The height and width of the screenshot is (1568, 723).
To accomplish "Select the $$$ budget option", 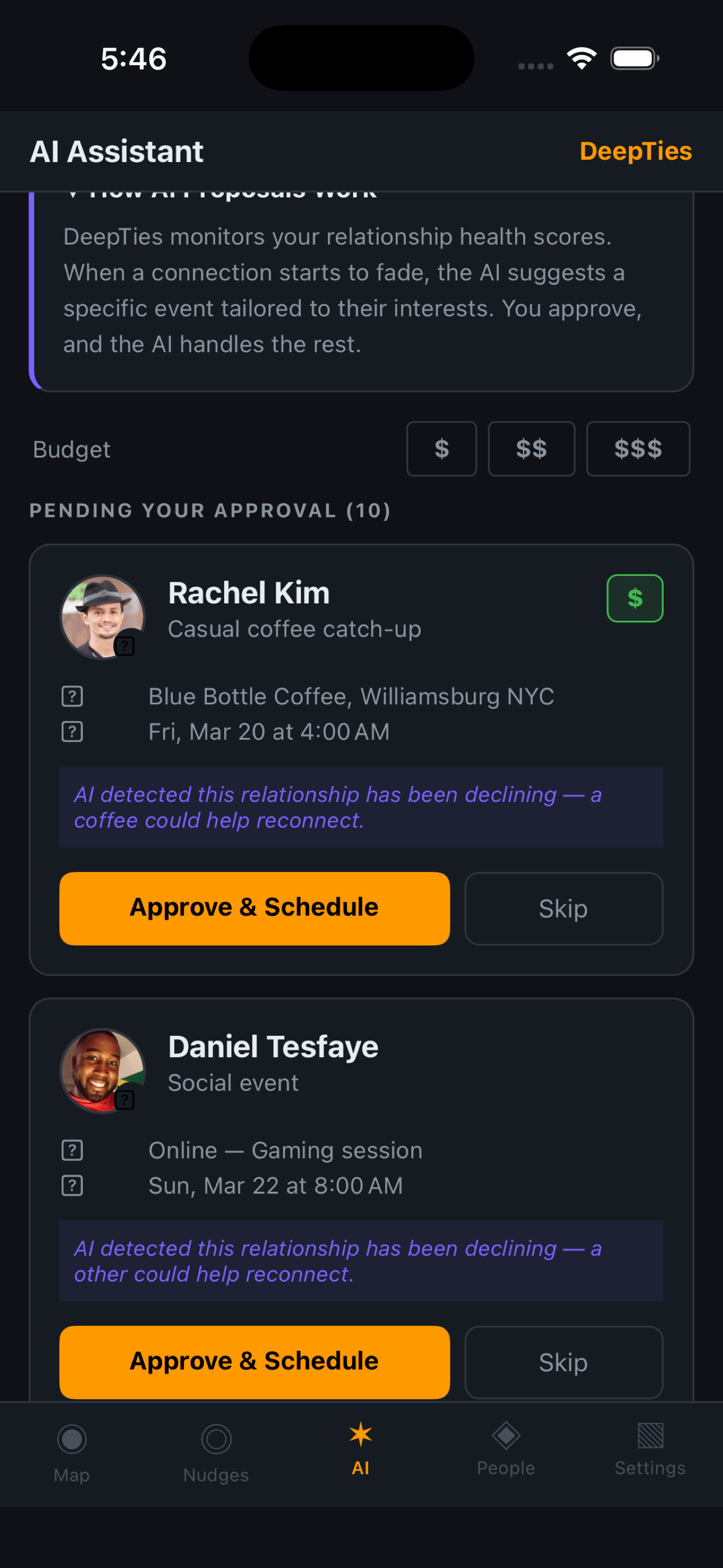I will pos(638,449).
